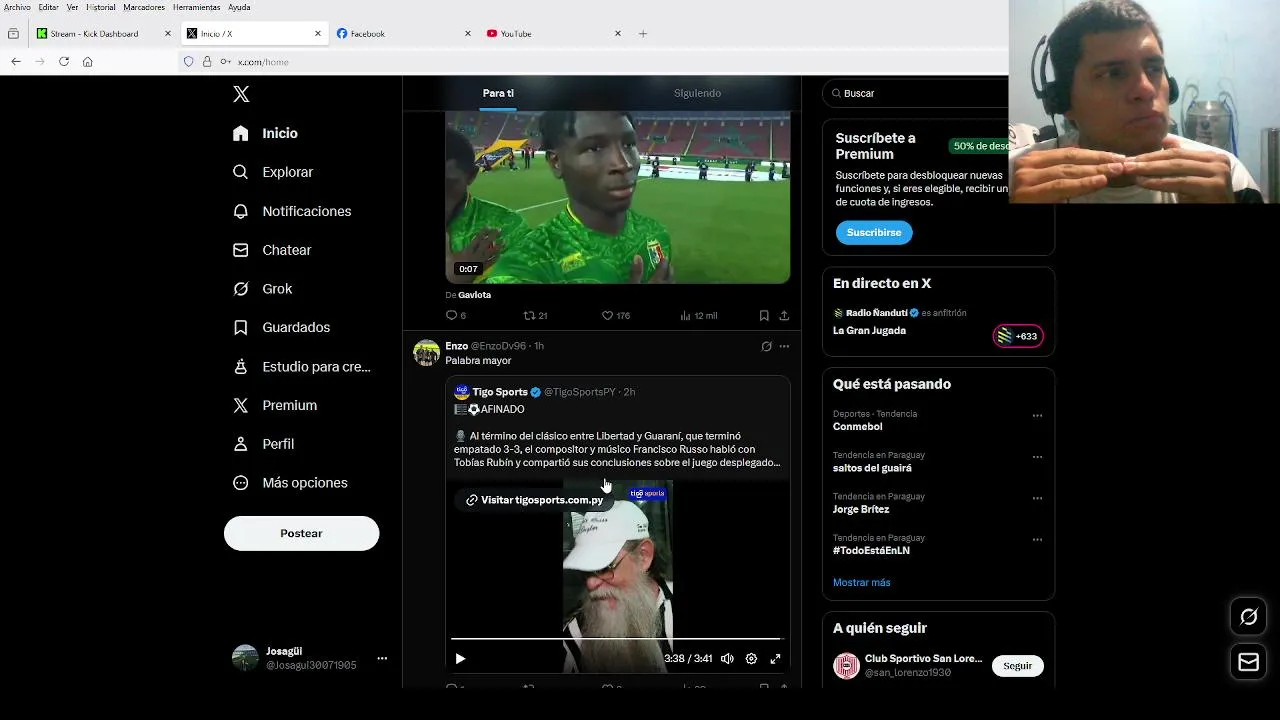Open Enzo's profile avatar
This screenshot has height=720, width=1280.
427,352
